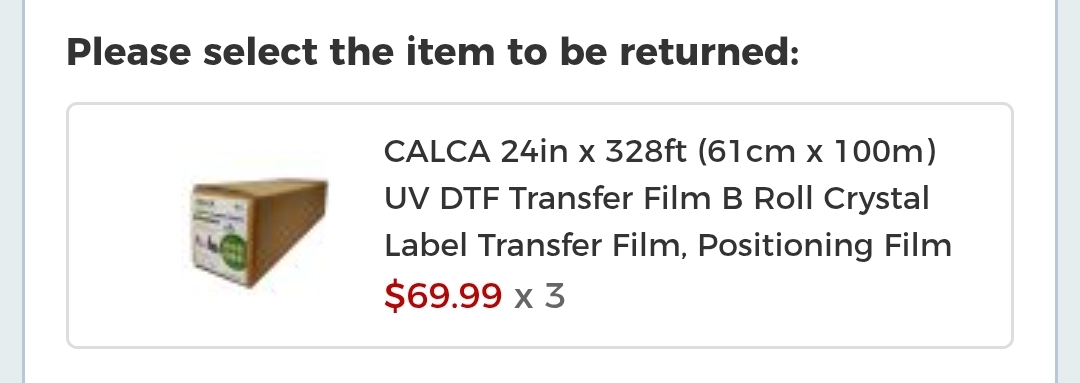1080x383 pixels.
Task: Select the CALCA UV DTF film item card
Action: point(539,225)
